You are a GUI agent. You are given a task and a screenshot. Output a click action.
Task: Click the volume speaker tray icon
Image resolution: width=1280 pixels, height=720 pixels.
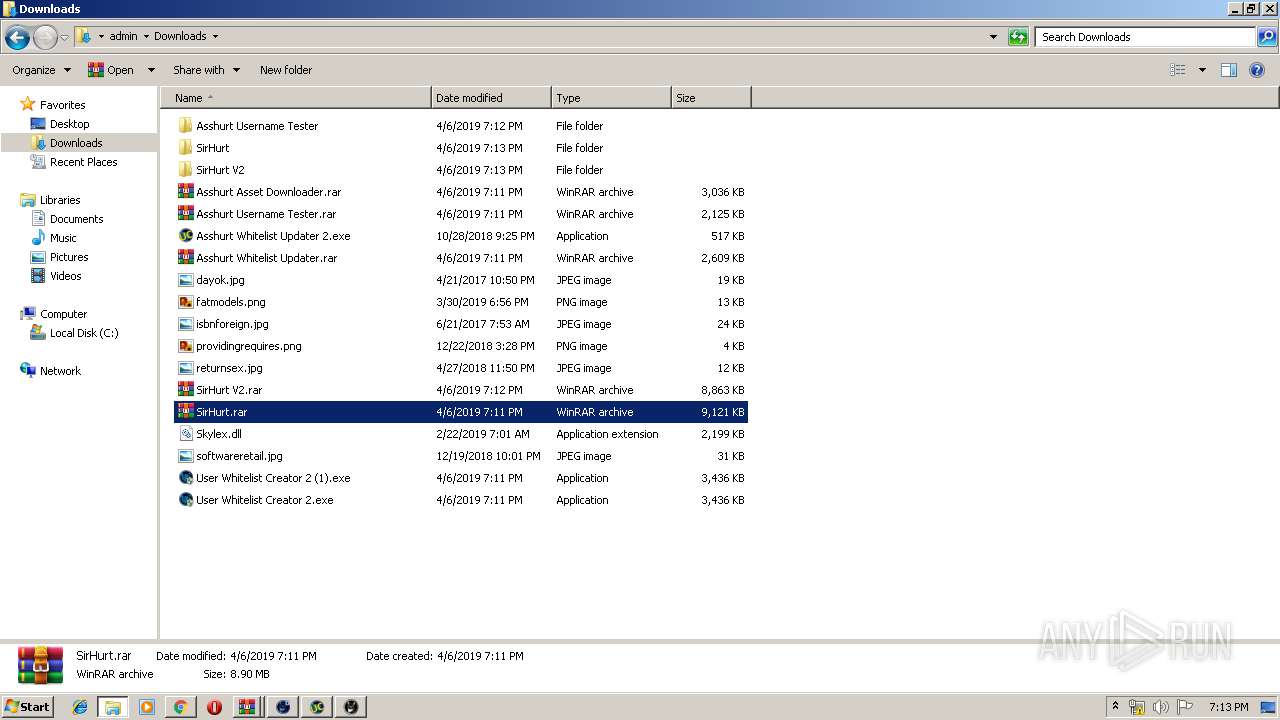pos(1160,707)
